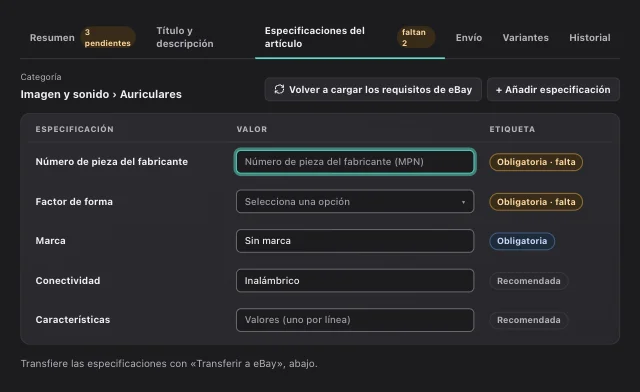This screenshot has height=392, width=640.
Task: Click the 'faltan 2' badge
Action: [x=416, y=38]
